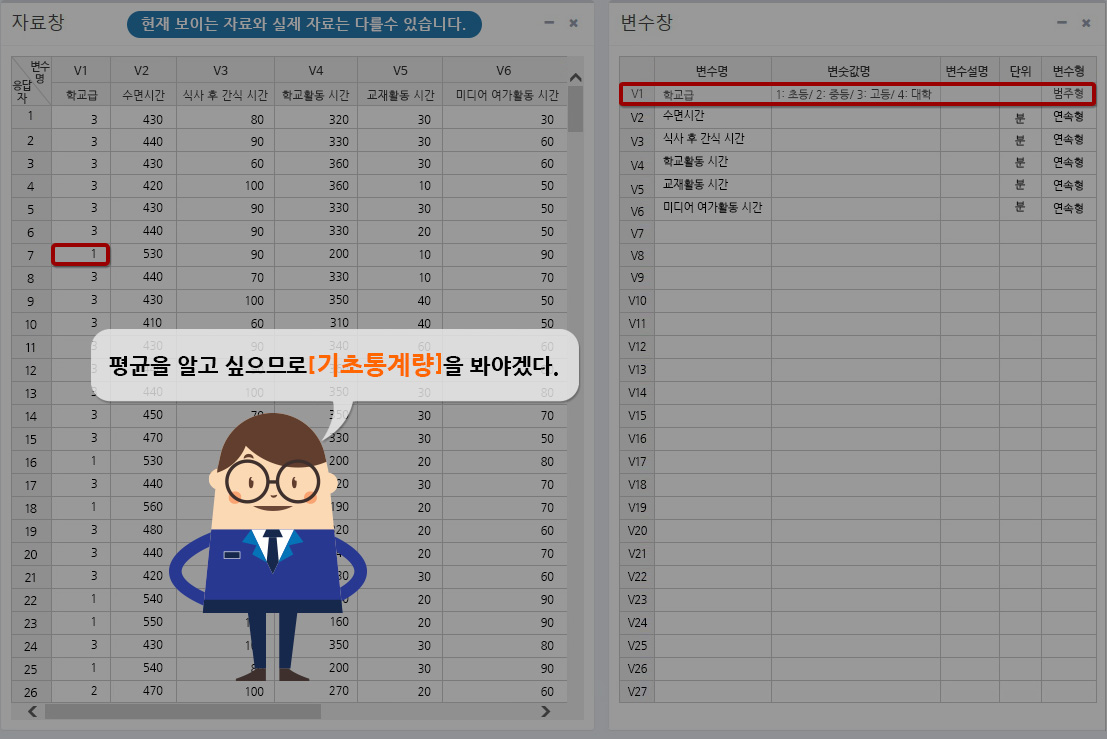1107x739 pixels.
Task: Click the 연속형 type cell for V6
Action: (x=1068, y=208)
